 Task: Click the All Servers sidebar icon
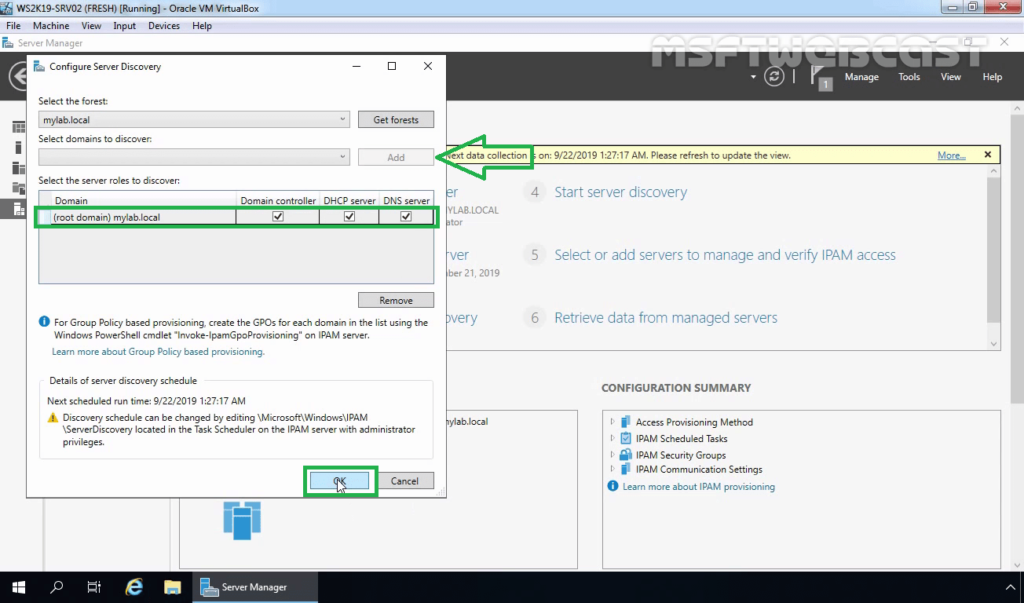[19, 168]
